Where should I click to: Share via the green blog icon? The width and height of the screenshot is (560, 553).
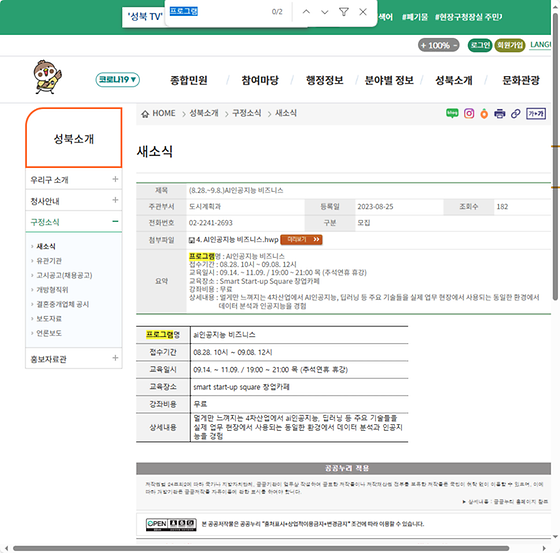coord(452,113)
